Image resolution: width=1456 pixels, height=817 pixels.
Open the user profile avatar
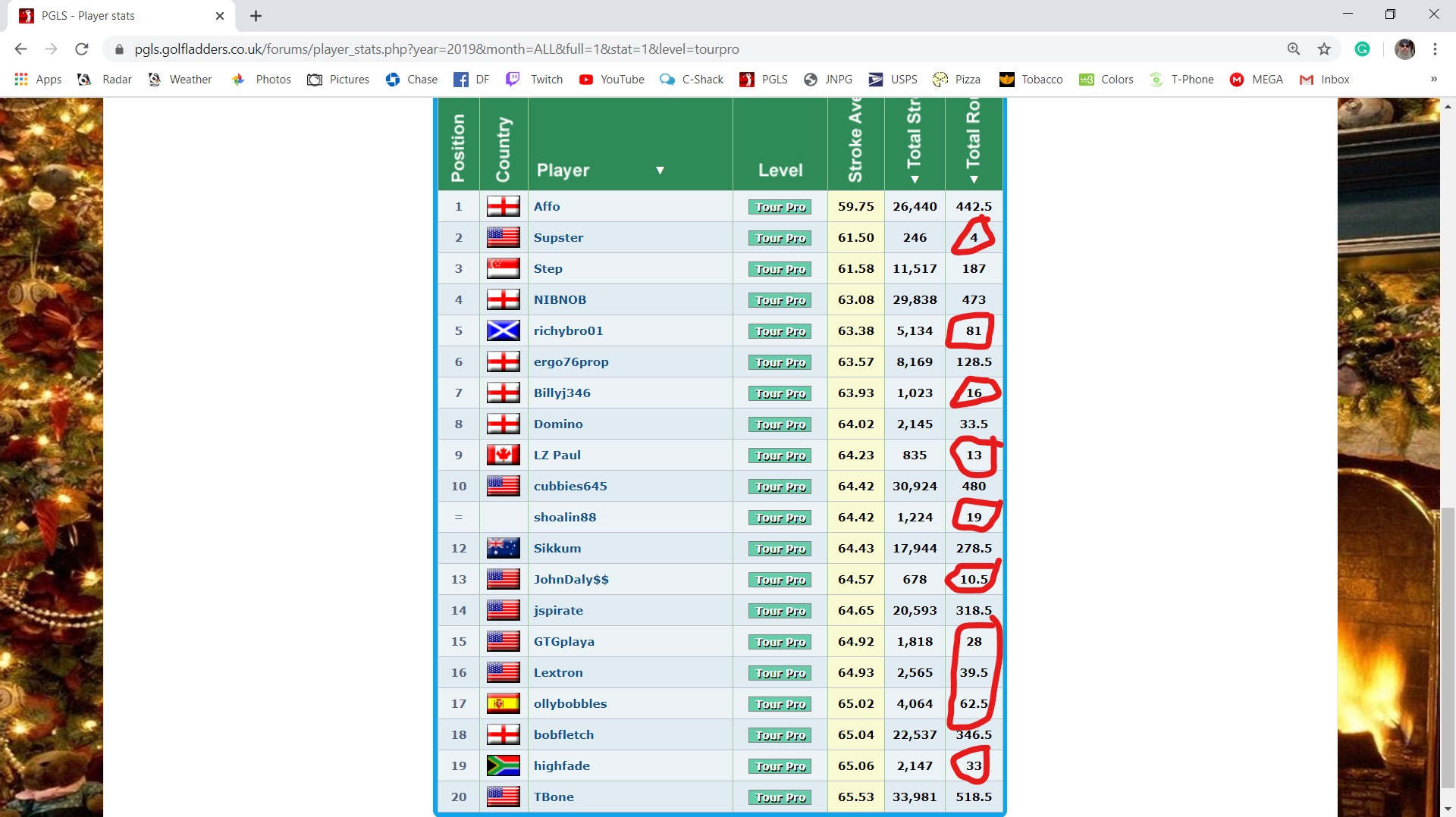pos(1404,49)
